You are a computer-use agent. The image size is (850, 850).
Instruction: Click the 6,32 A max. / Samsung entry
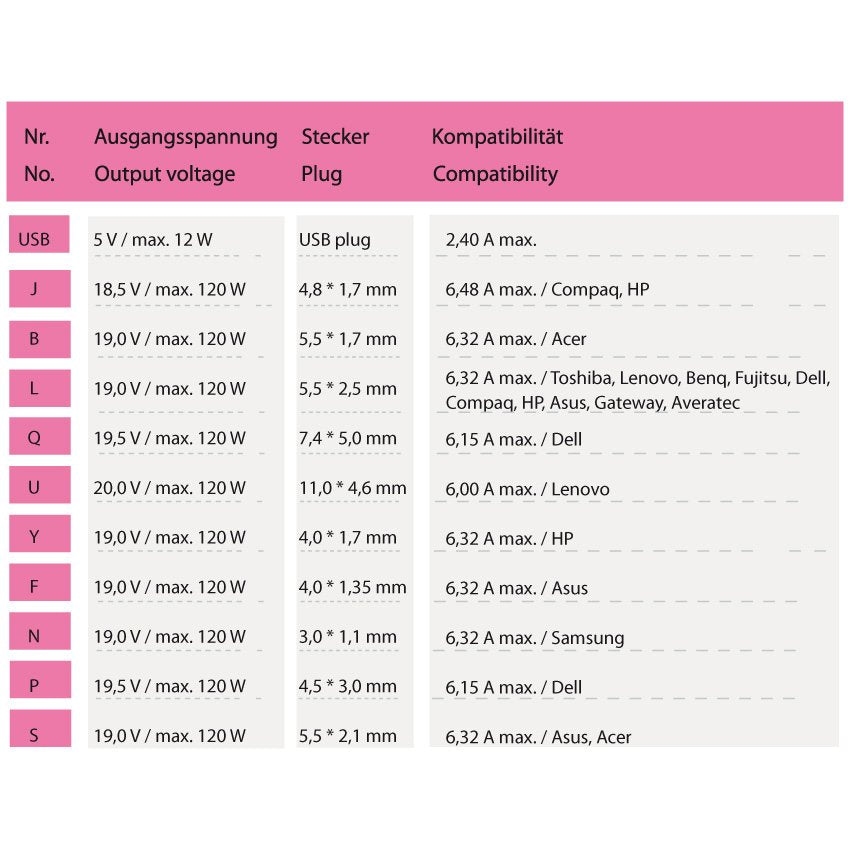pos(534,638)
